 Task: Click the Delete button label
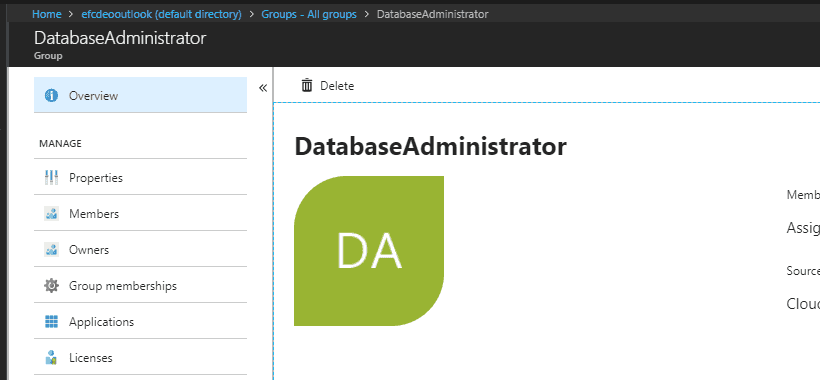coord(337,86)
